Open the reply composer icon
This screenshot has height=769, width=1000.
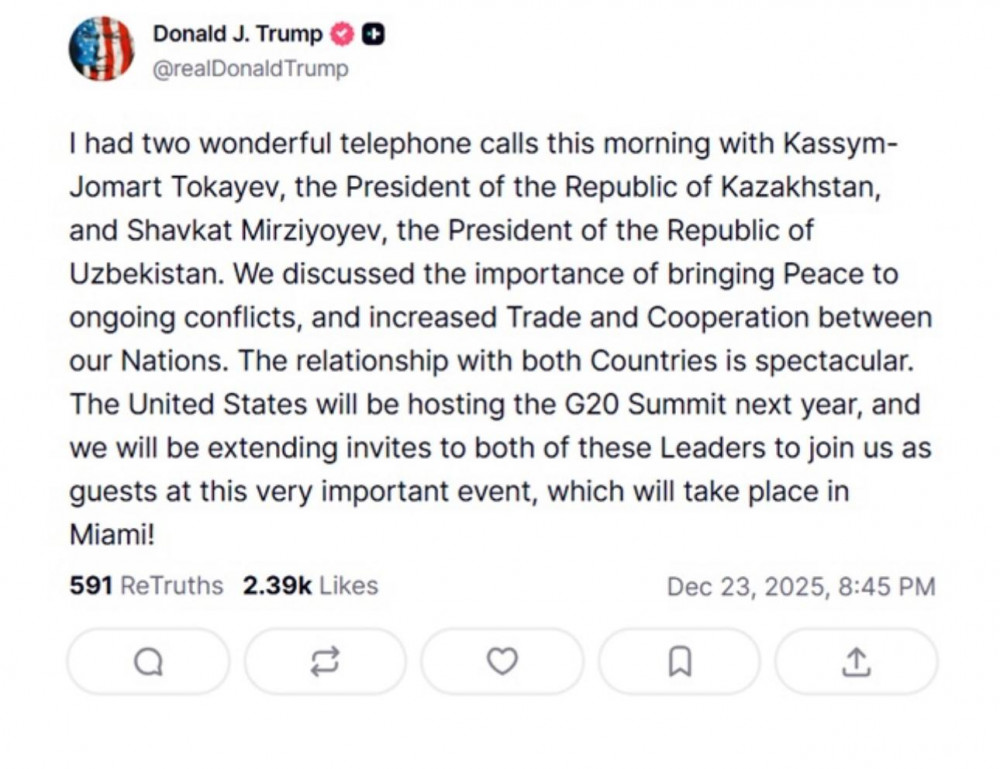point(147,661)
